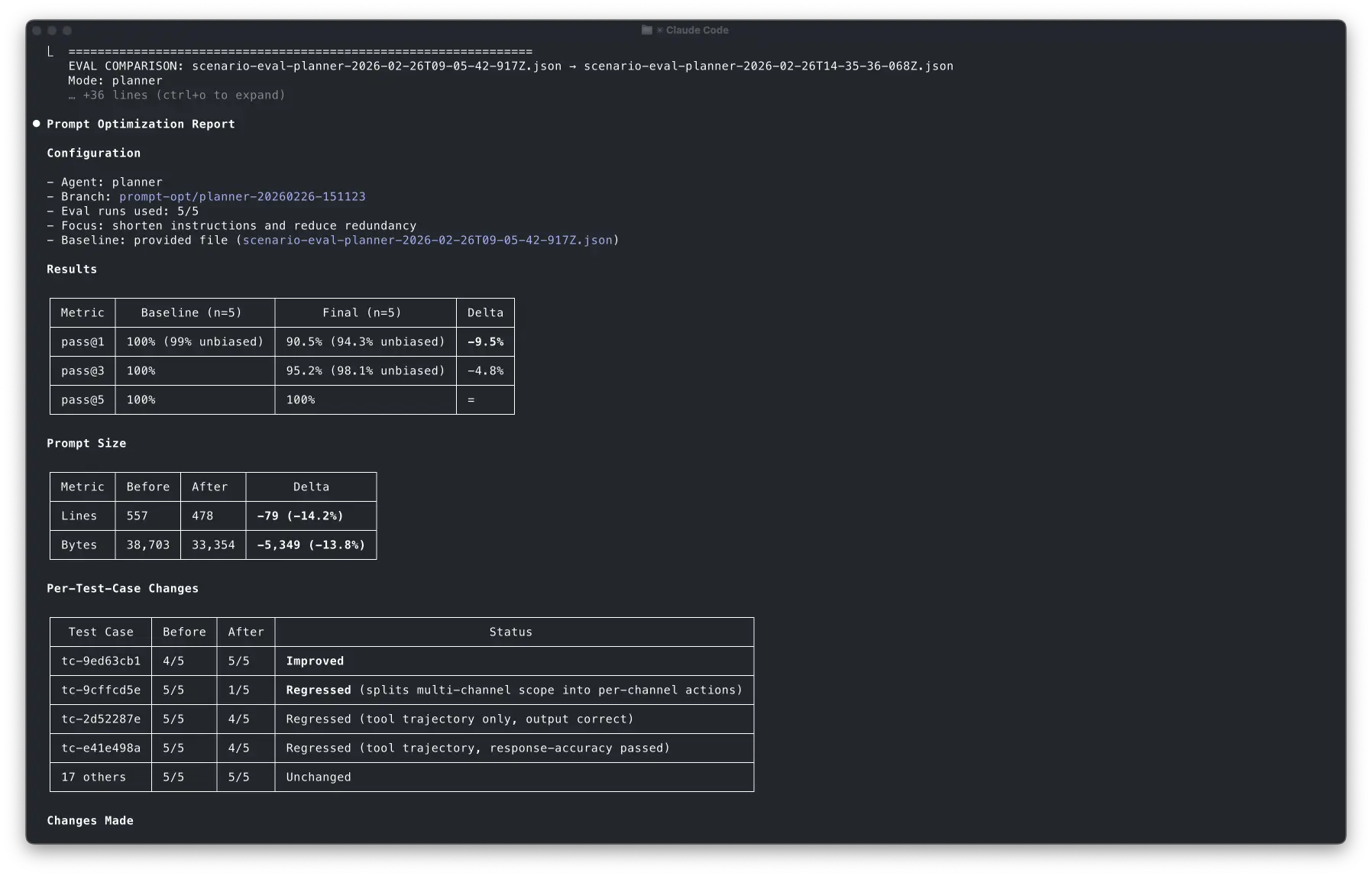The height and width of the screenshot is (876, 1372).
Task: Click the Bytes delta -5,349 cell
Action: click(x=311, y=545)
